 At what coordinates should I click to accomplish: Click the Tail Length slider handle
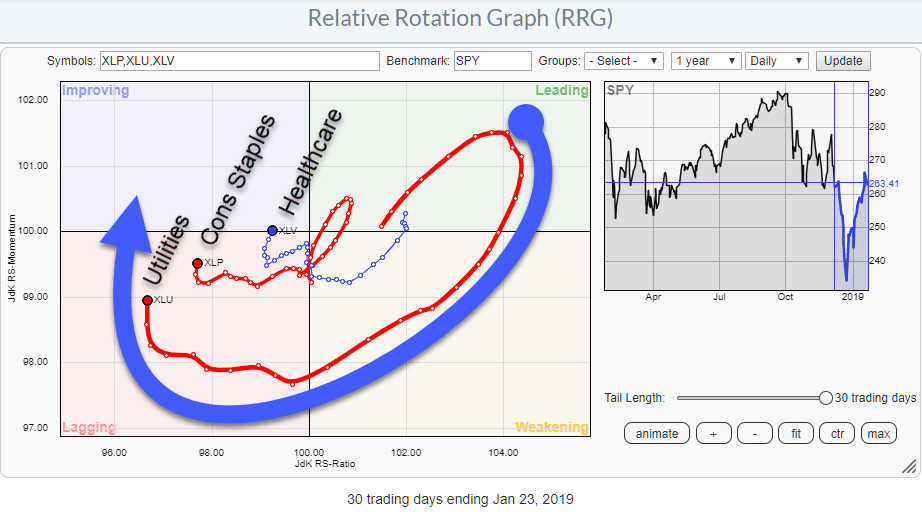(825, 398)
